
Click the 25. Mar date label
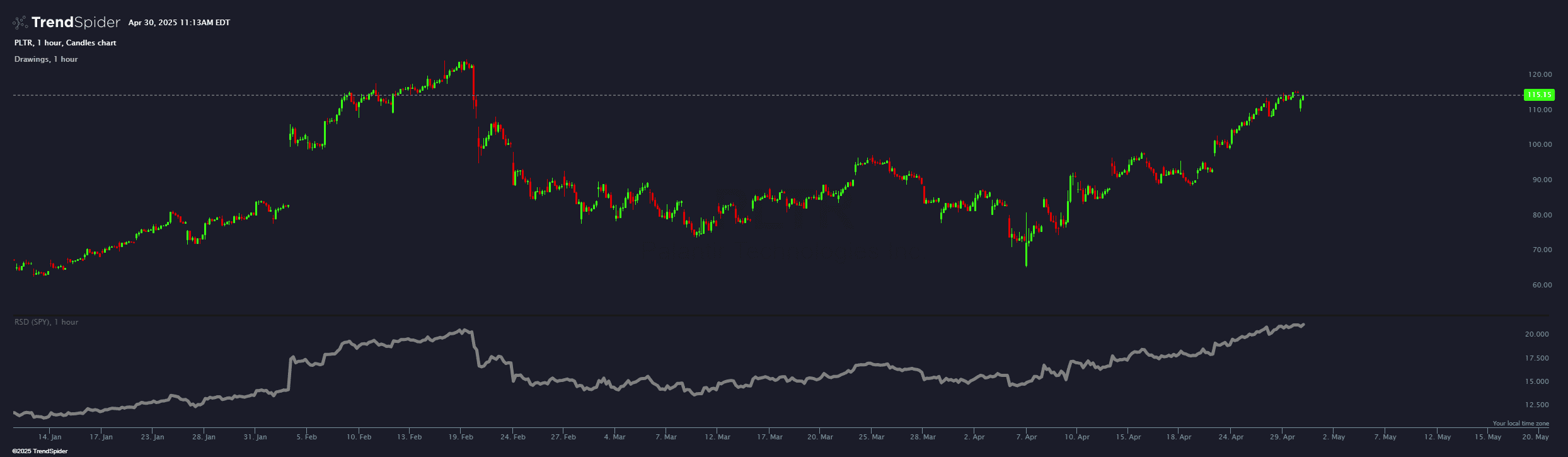871,437
